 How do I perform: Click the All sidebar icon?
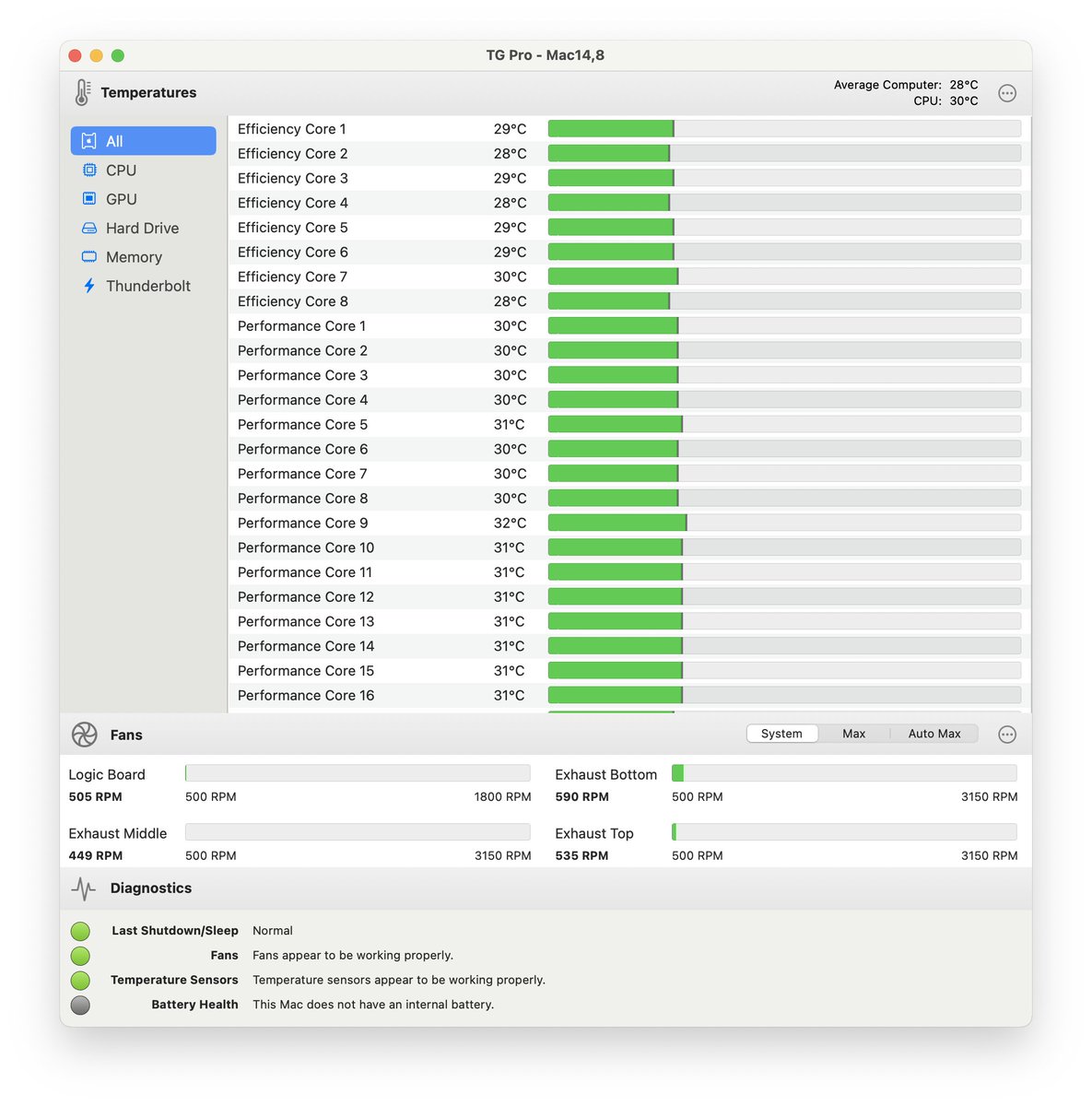pos(89,141)
